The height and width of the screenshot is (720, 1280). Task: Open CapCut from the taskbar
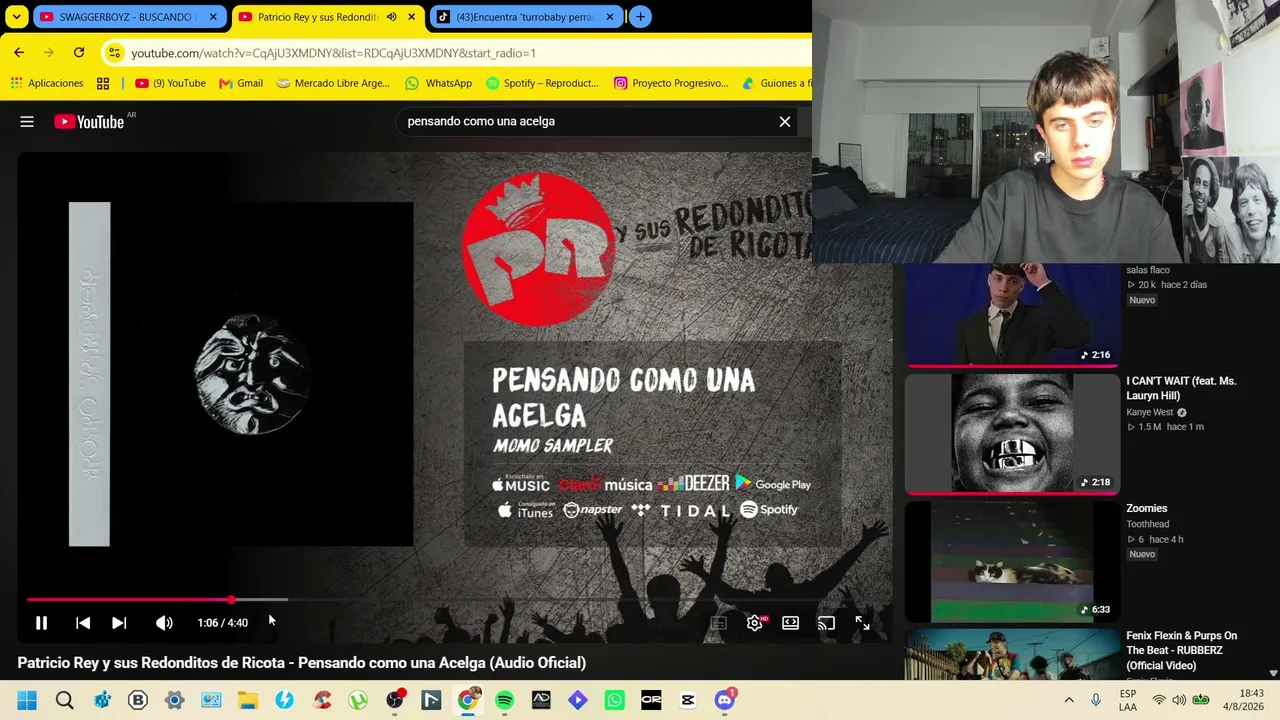click(688, 700)
